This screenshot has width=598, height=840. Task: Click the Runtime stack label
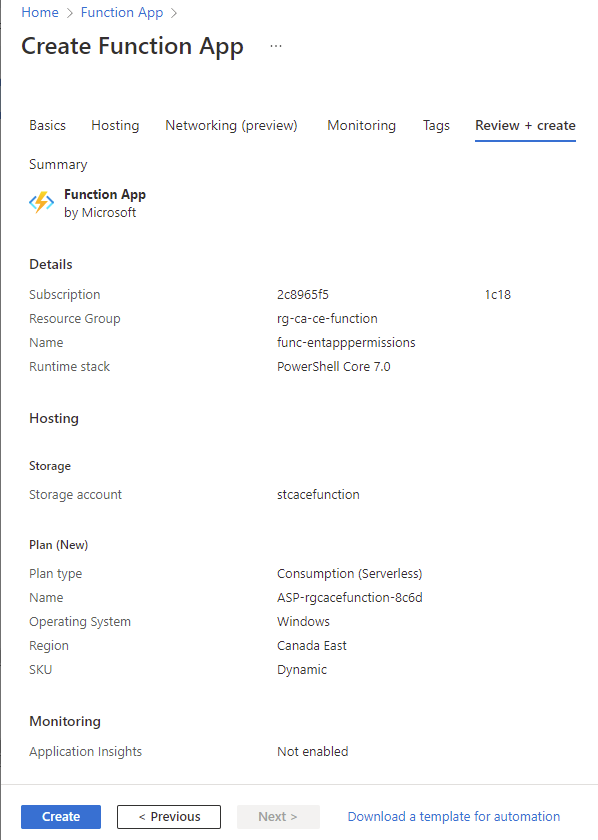click(69, 366)
